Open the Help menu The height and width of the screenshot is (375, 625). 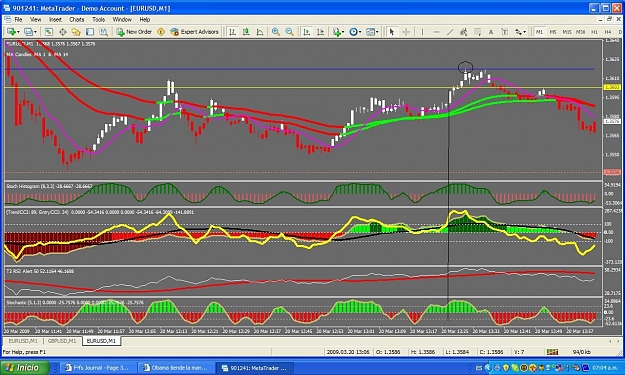(x=145, y=19)
